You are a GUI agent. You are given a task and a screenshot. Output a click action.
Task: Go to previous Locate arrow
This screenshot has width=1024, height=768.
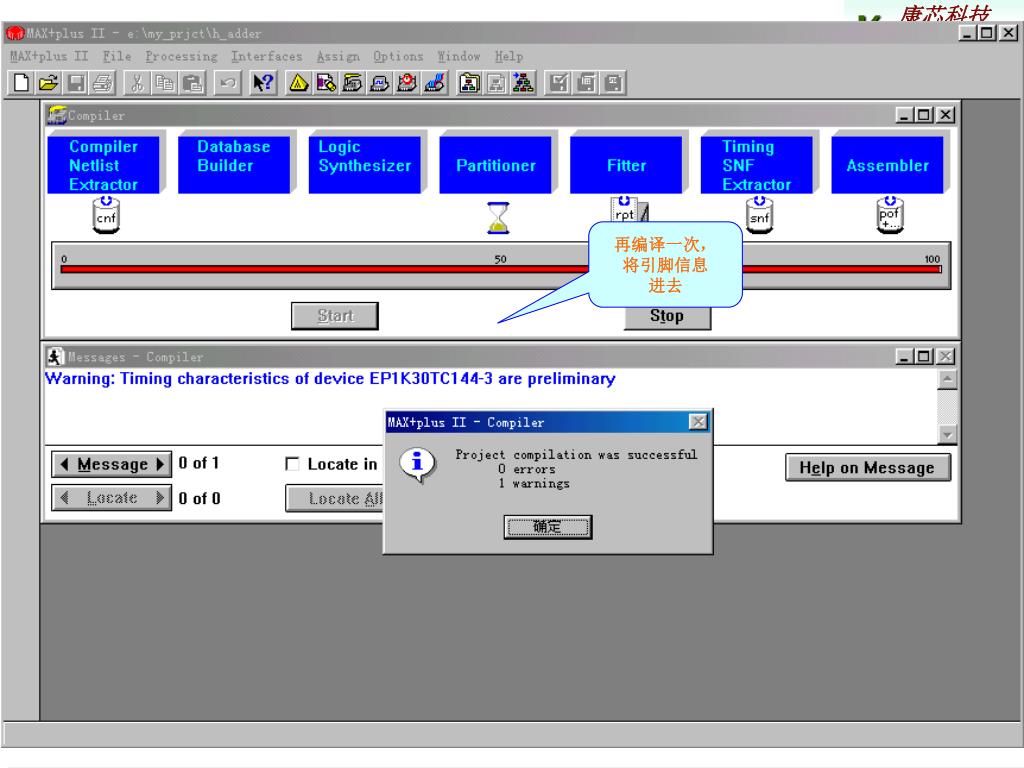(x=64, y=498)
